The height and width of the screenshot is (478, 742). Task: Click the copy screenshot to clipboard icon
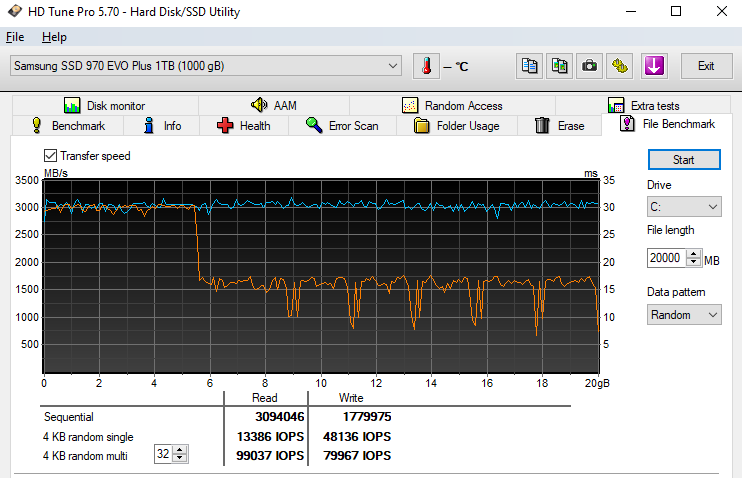(x=559, y=66)
